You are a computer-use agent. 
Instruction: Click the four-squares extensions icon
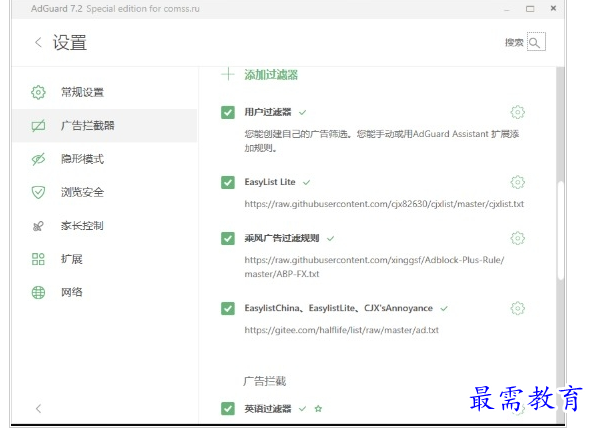38,259
